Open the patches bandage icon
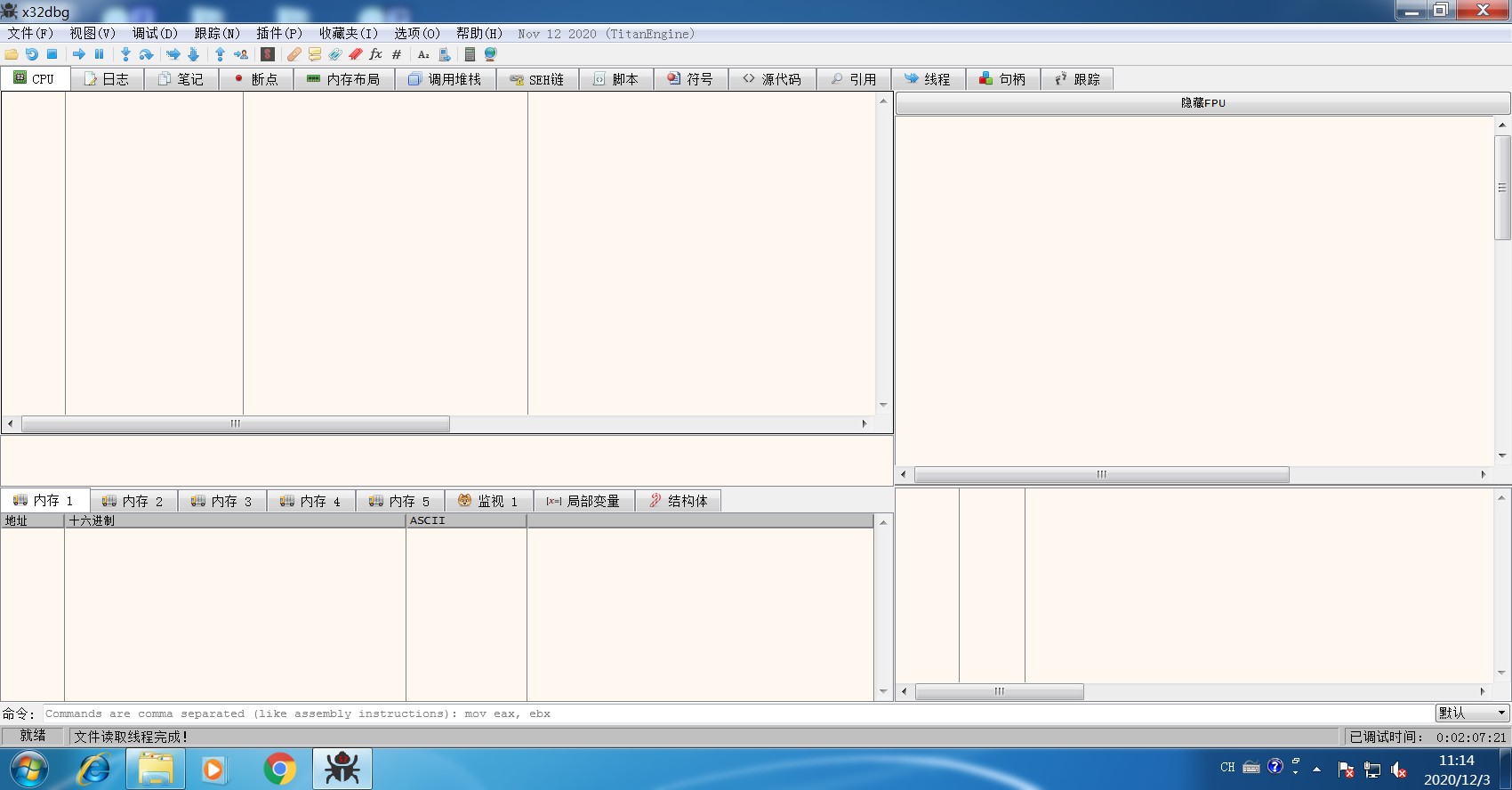 tap(294, 54)
